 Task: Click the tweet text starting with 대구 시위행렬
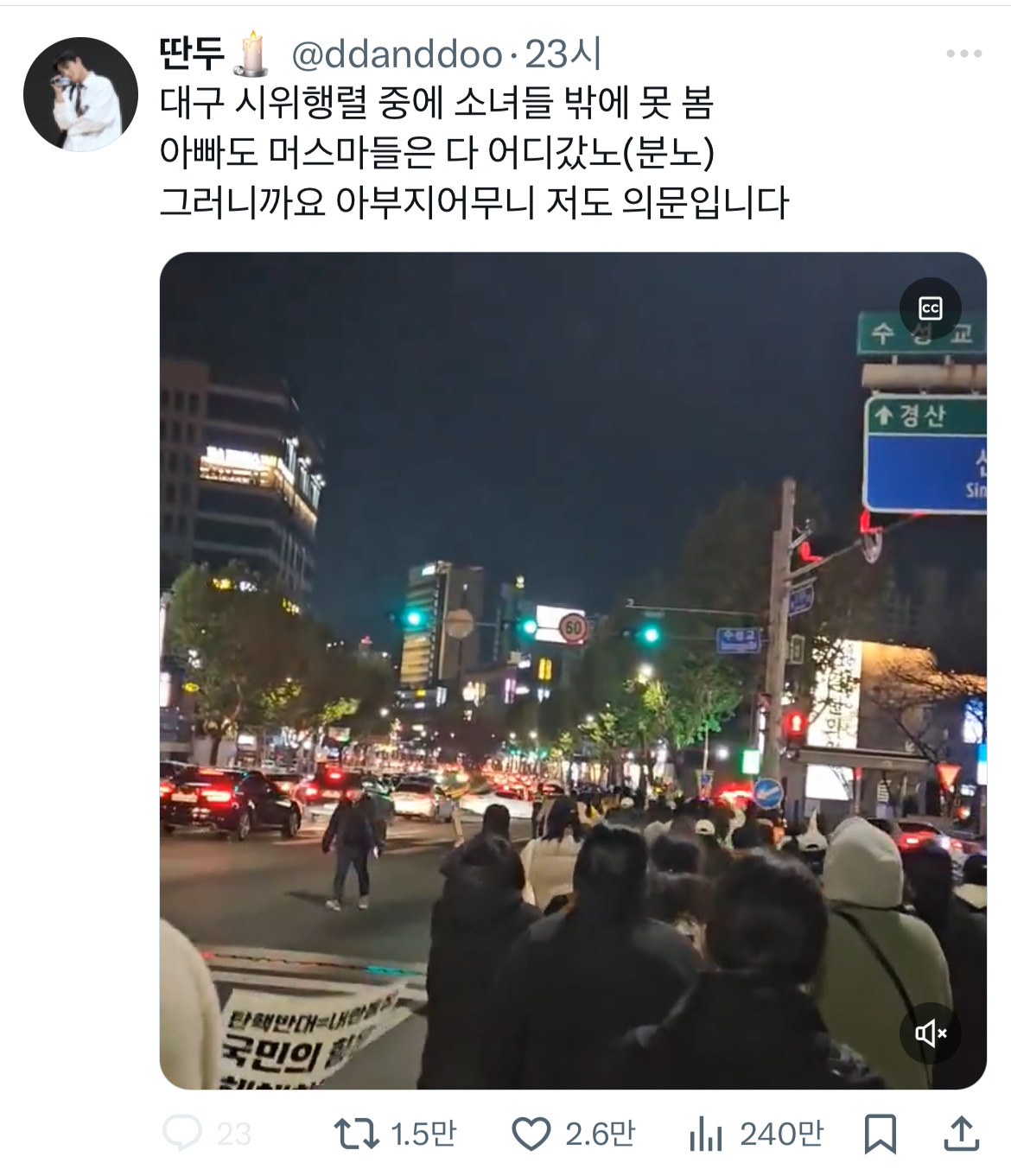click(474, 152)
